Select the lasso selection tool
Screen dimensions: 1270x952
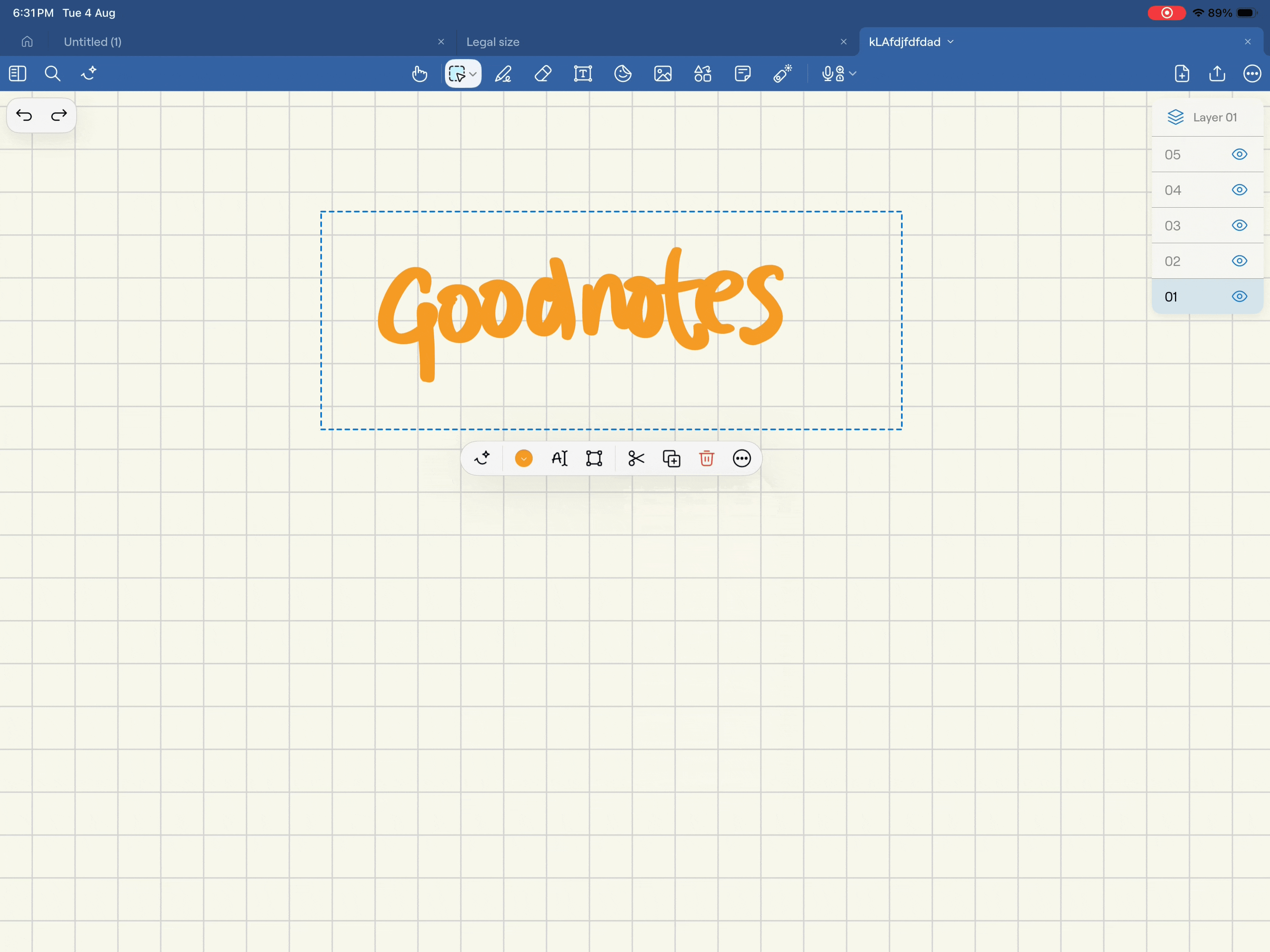(x=457, y=73)
